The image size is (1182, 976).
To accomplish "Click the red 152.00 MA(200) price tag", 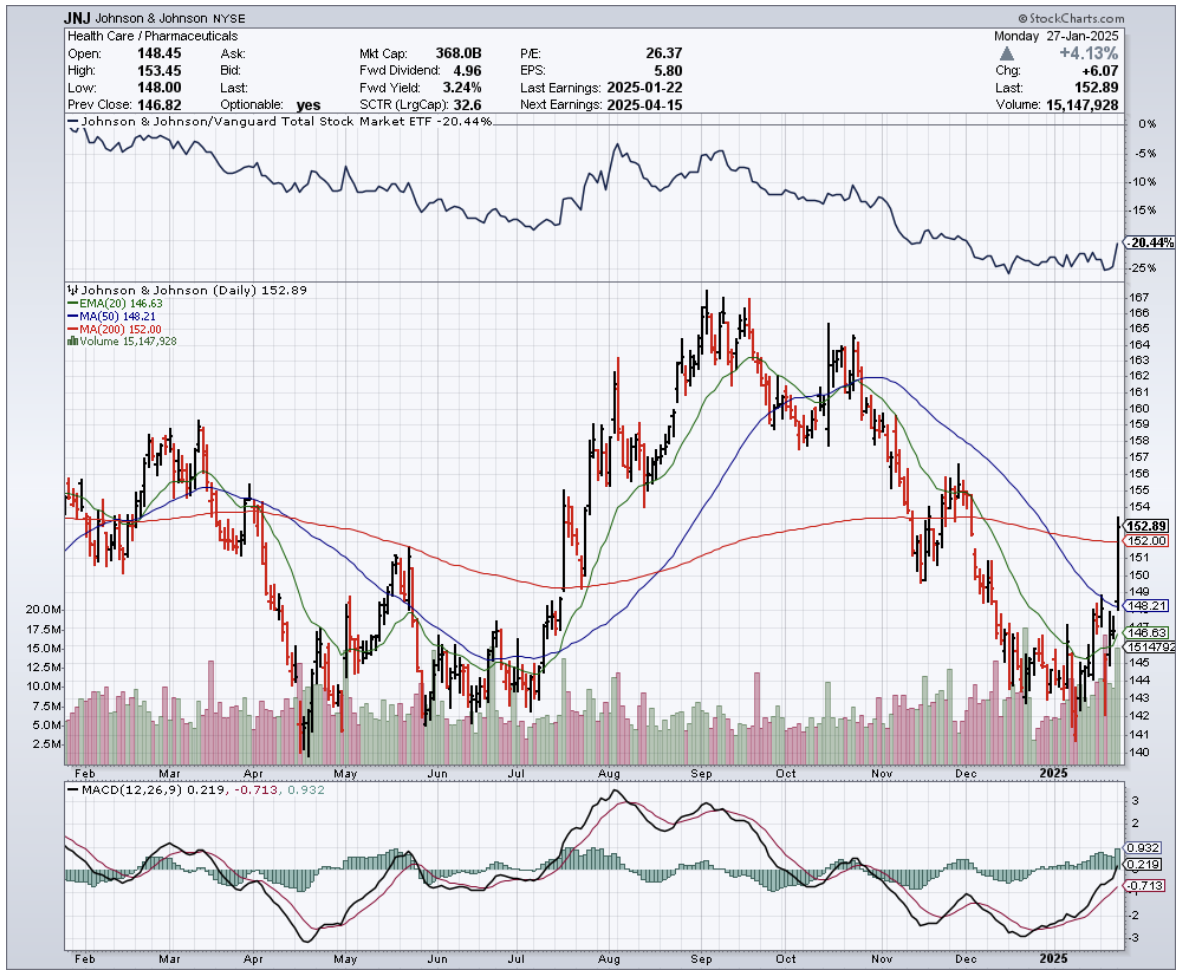I will [x=1146, y=541].
